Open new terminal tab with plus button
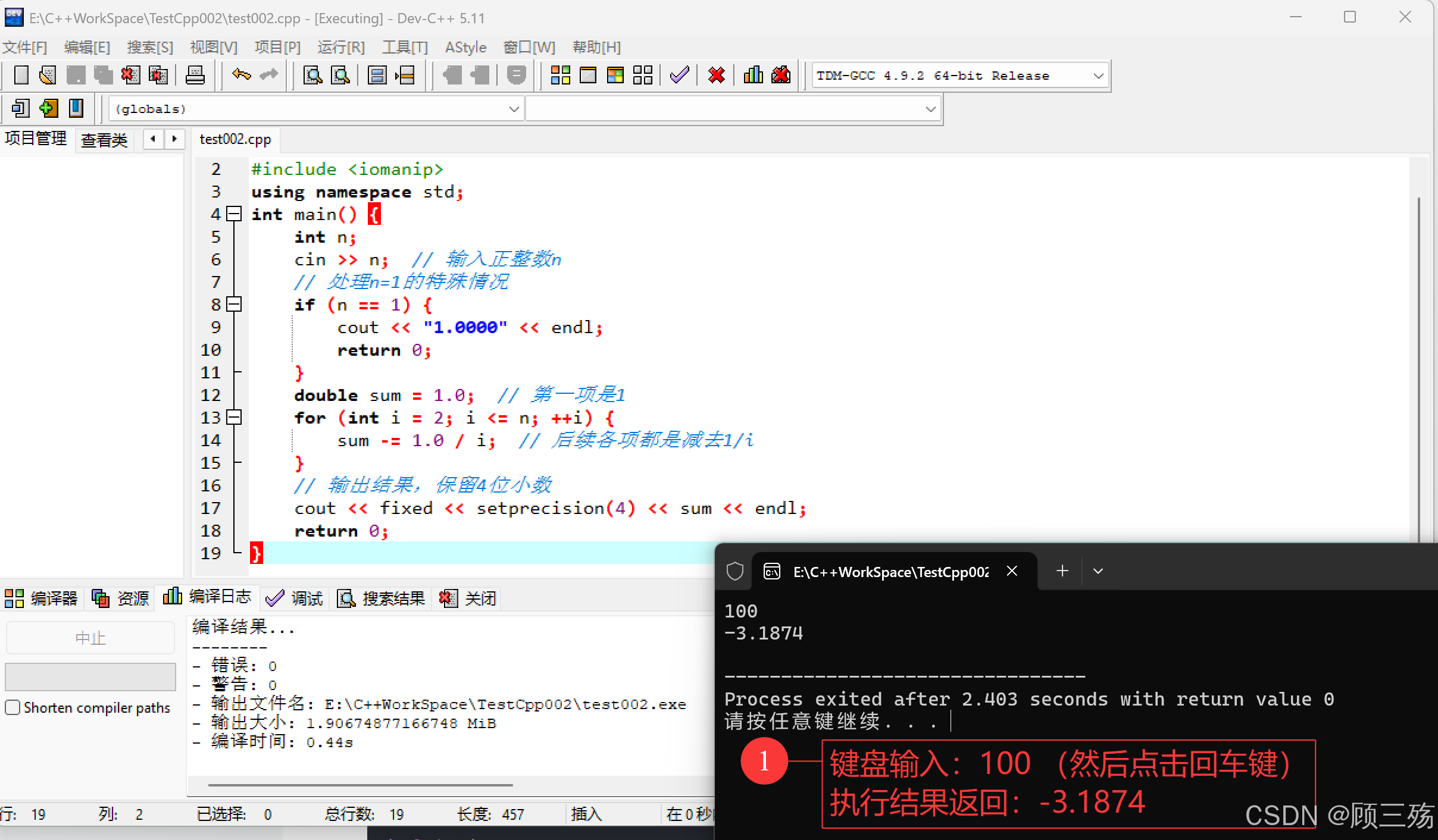This screenshot has width=1438, height=840. pos(1062,571)
